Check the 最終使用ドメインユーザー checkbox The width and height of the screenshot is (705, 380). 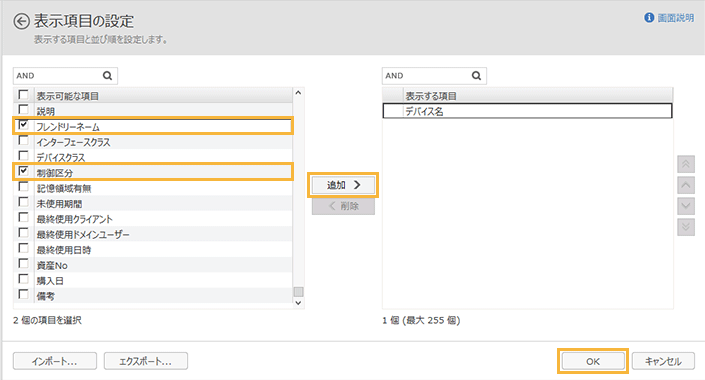(23, 233)
